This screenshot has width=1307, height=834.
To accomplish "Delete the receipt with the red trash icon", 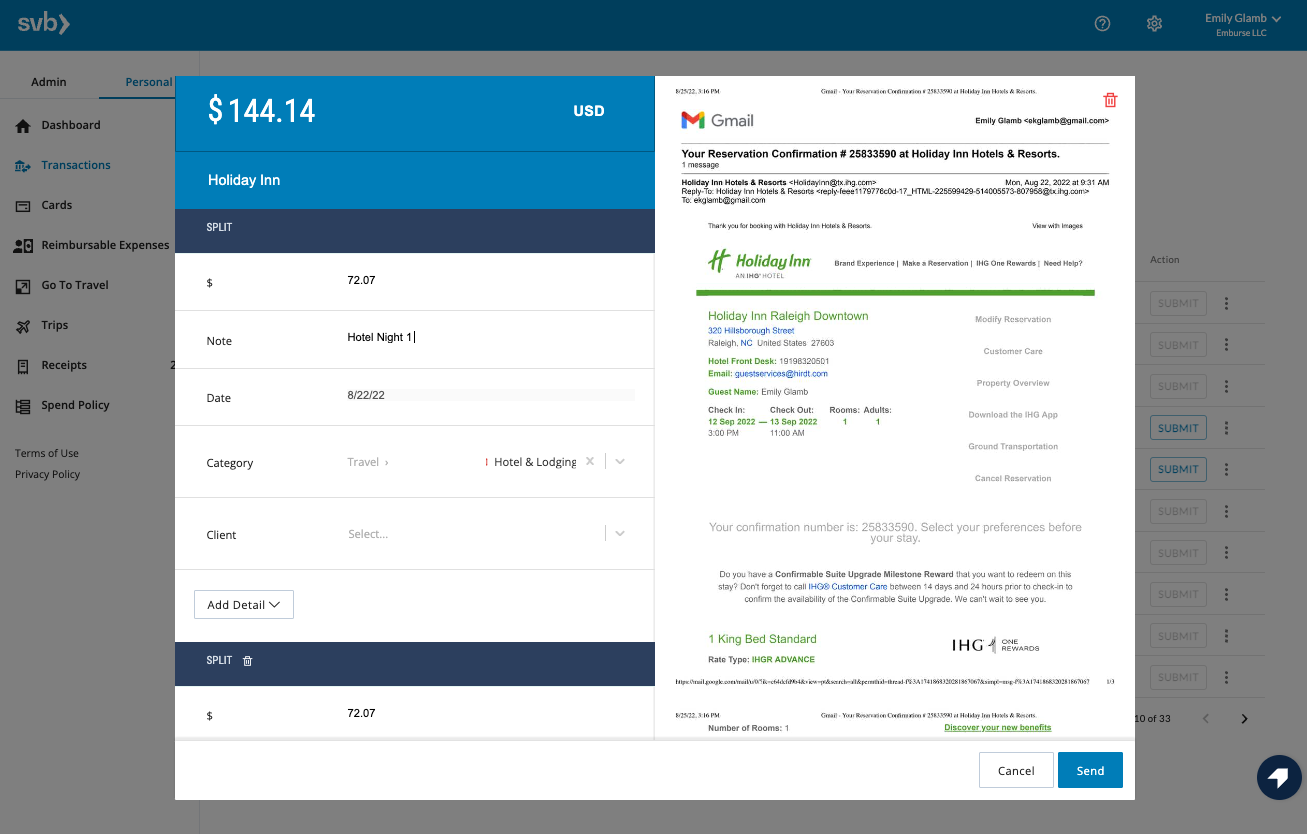I will [1110, 100].
